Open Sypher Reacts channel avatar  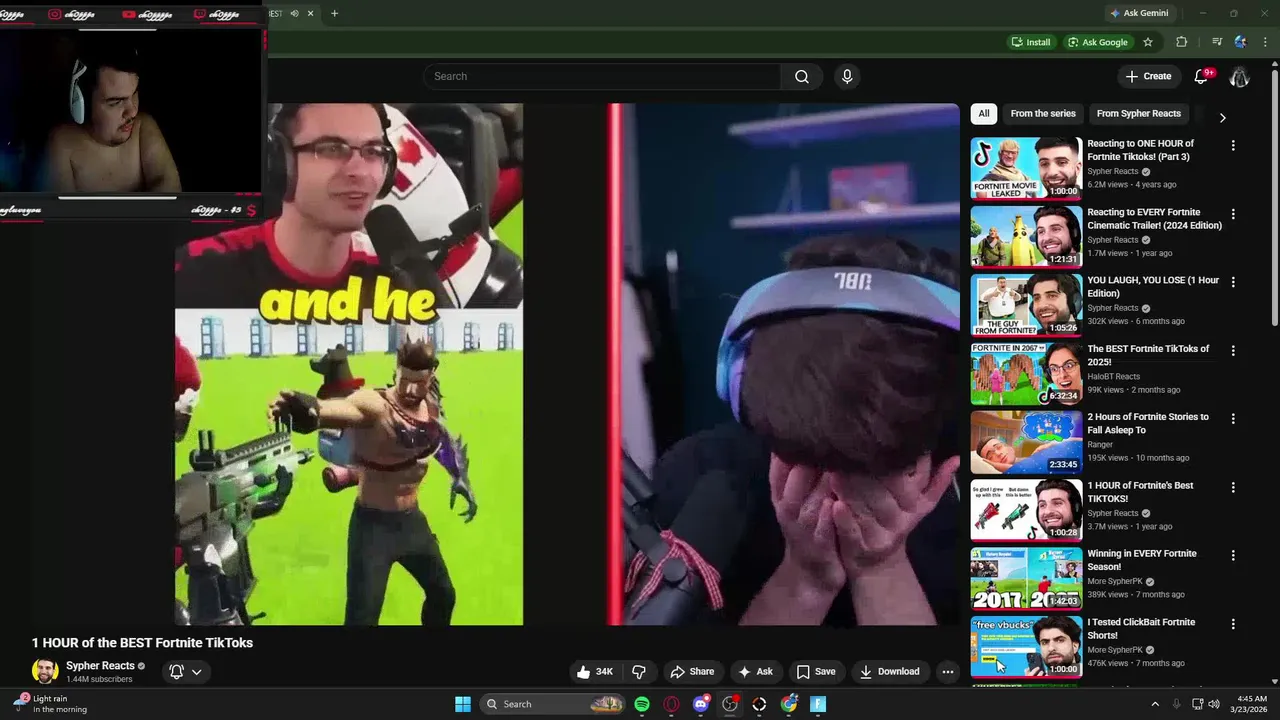[x=45, y=672]
